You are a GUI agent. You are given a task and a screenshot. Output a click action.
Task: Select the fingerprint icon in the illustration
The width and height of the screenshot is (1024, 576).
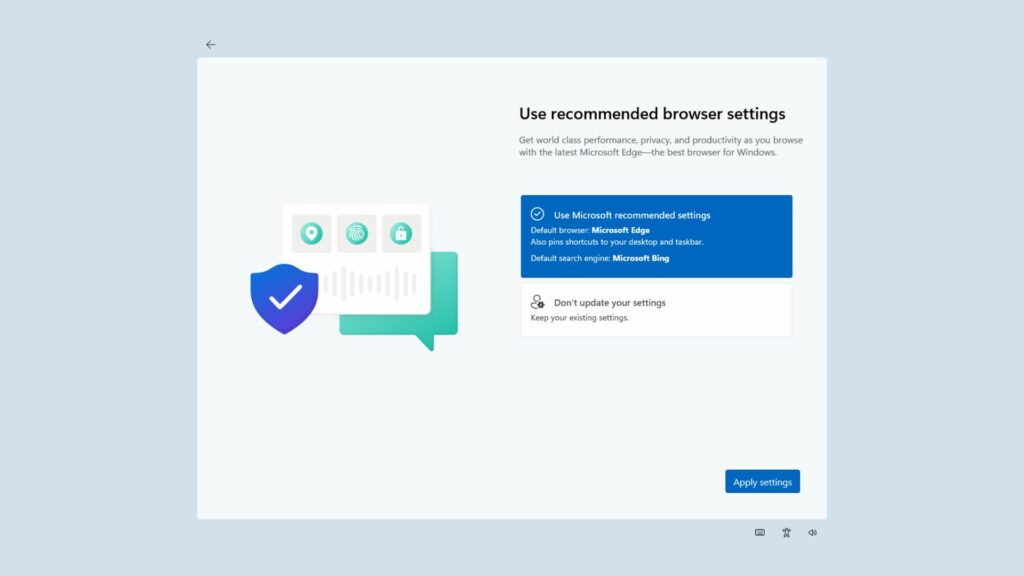click(x=357, y=233)
